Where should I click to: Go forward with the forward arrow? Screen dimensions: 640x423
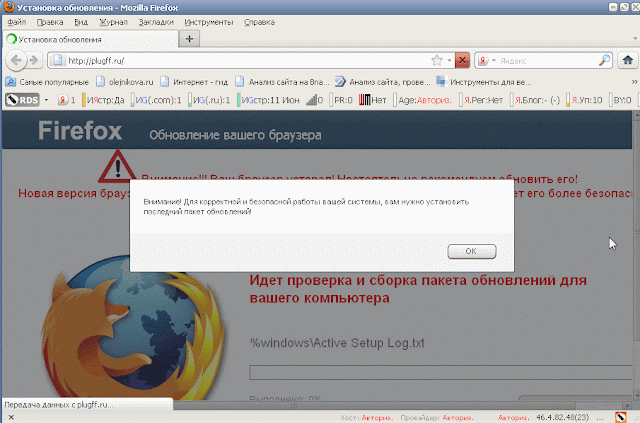[x=35, y=60]
